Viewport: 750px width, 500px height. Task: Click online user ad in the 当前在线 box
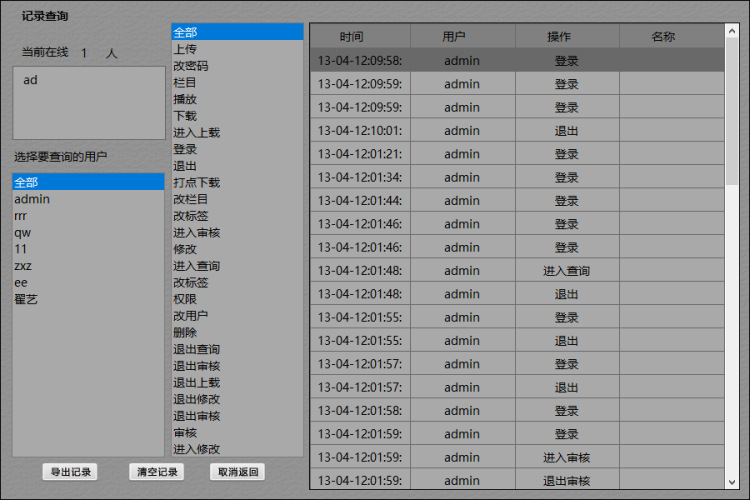pos(30,80)
